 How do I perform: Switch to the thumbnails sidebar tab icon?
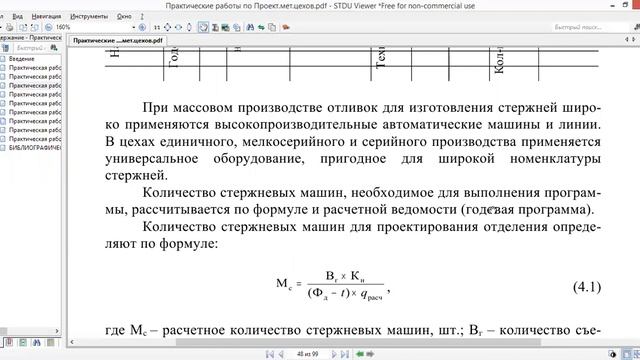[x=23, y=342]
